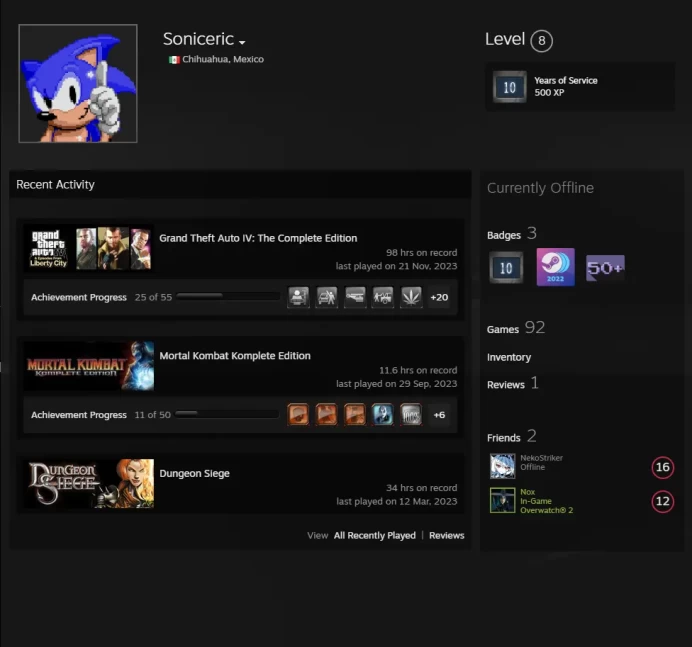Open the Games 92 link
The image size is (692, 647).
tap(516, 328)
